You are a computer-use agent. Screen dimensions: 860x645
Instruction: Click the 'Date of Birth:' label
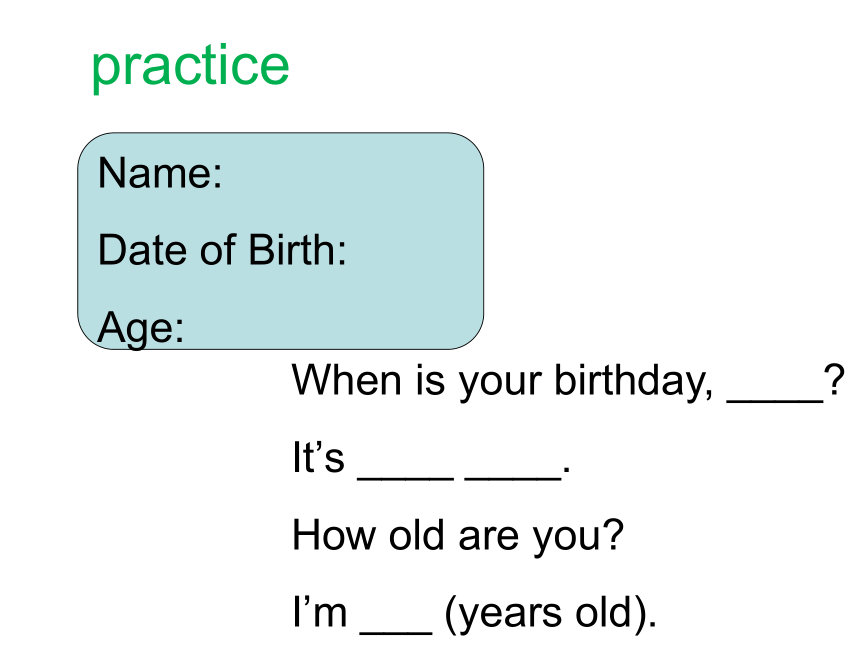[222, 250]
